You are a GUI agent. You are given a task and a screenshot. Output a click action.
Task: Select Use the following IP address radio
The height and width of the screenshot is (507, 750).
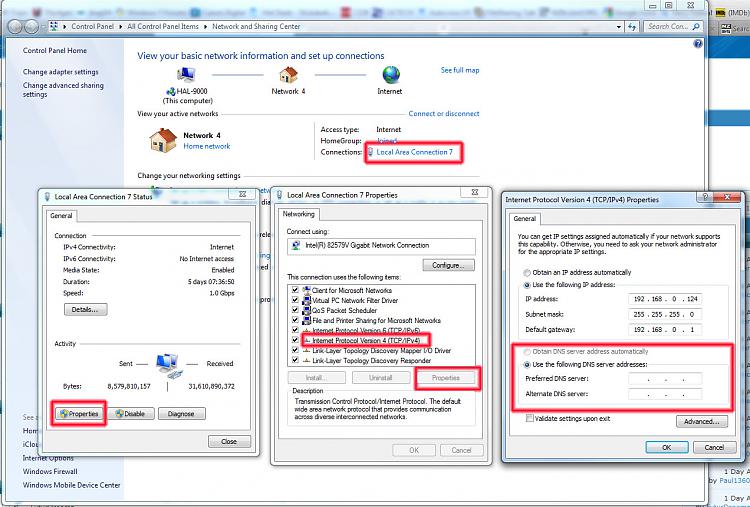tap(527, 285)
